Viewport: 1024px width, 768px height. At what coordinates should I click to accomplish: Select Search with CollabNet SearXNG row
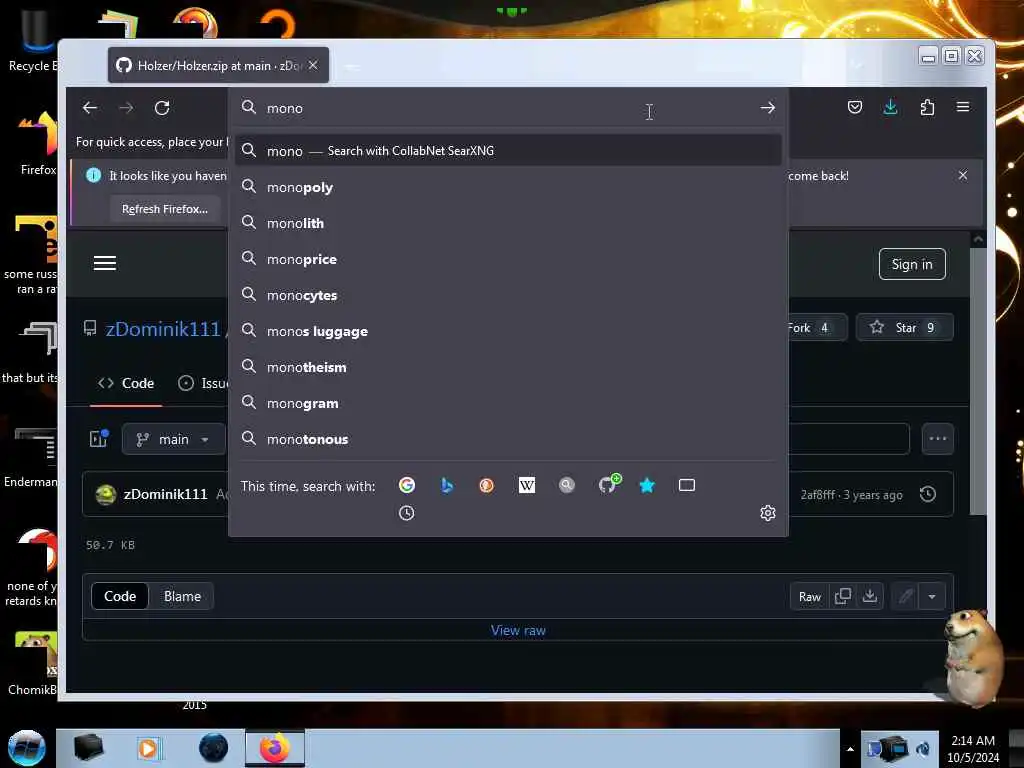point(508,151)
